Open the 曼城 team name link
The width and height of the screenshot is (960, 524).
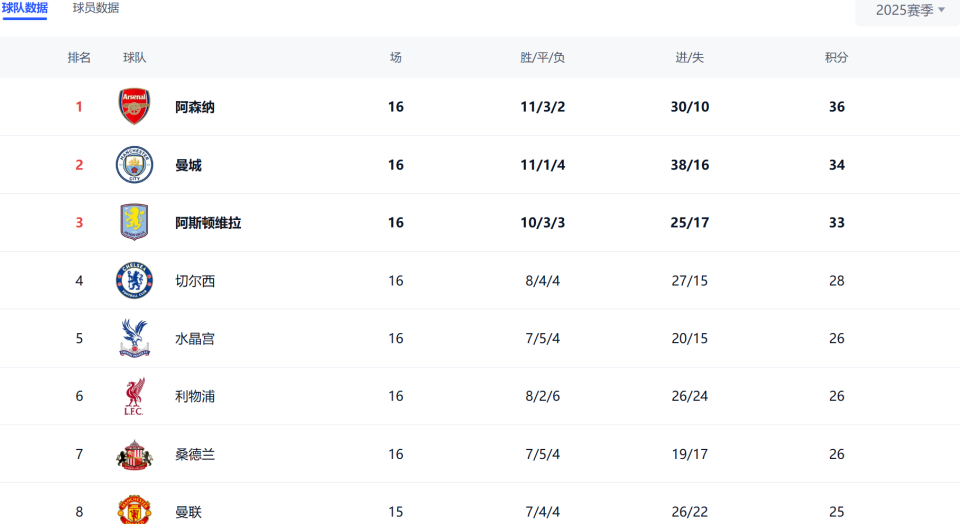coord(188,165)
